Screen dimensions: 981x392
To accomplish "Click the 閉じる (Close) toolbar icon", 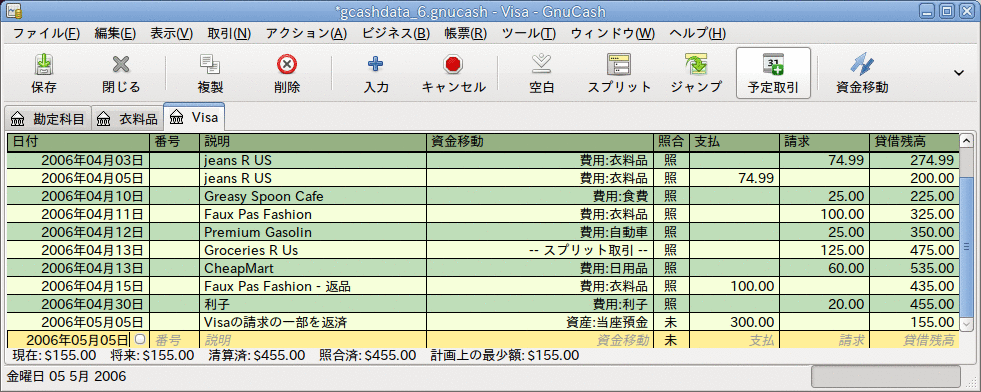I will tap(121, 64).
